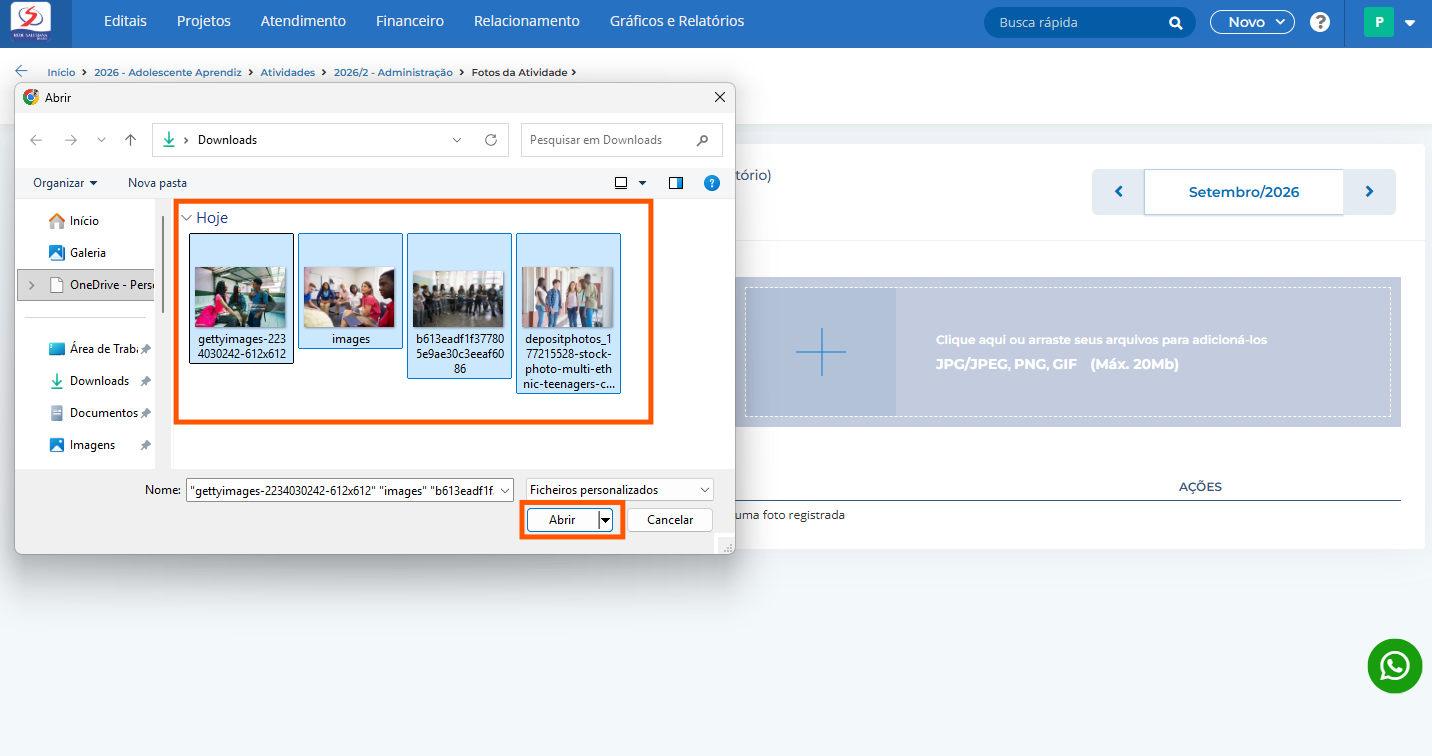Open breadcrumb link 2026 - Adolescente Aprendiz
Screen dimensions: 1432x756
click(168, 72)
